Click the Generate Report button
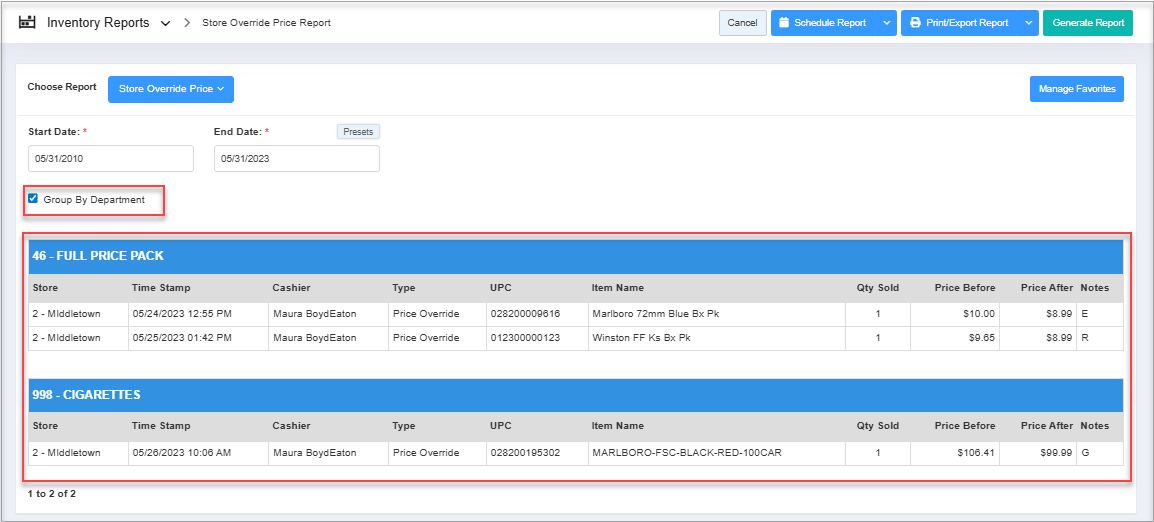The height and width of the screenshot is (522, 1154). [x=1087, y=23]
